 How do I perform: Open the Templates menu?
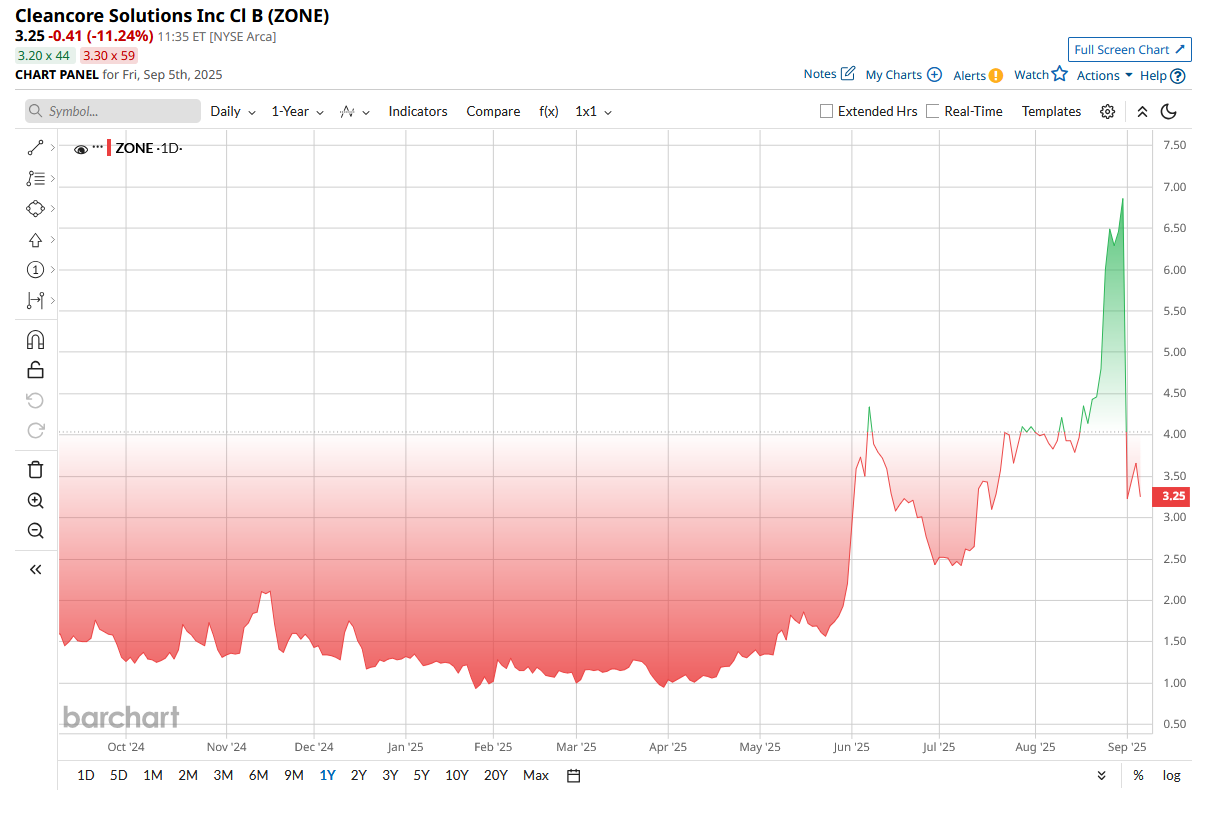coord(1051,111)
